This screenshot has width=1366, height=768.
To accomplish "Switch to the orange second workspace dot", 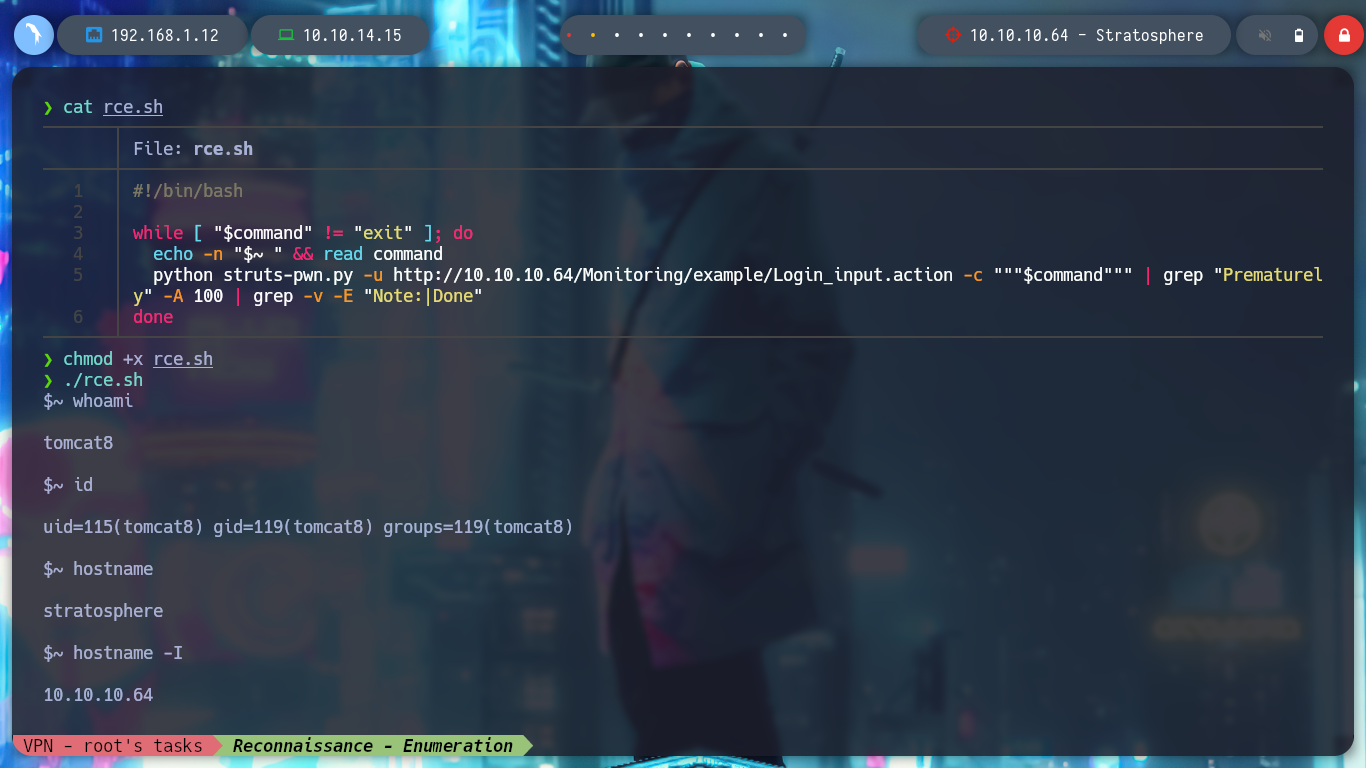I will (592, 35).
